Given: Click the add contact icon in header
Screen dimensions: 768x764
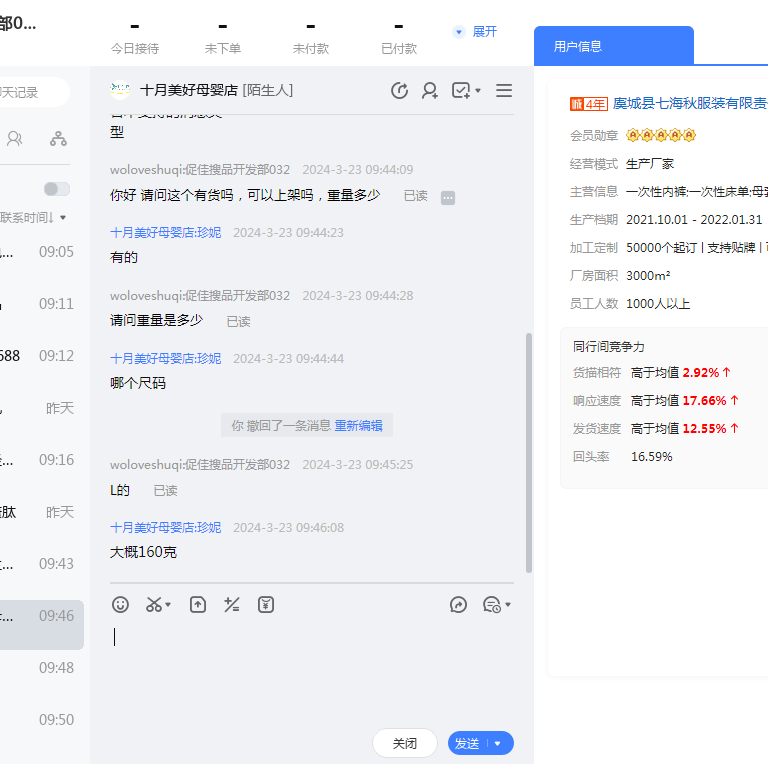Looking at the screenshot, I should click(430, 91).
